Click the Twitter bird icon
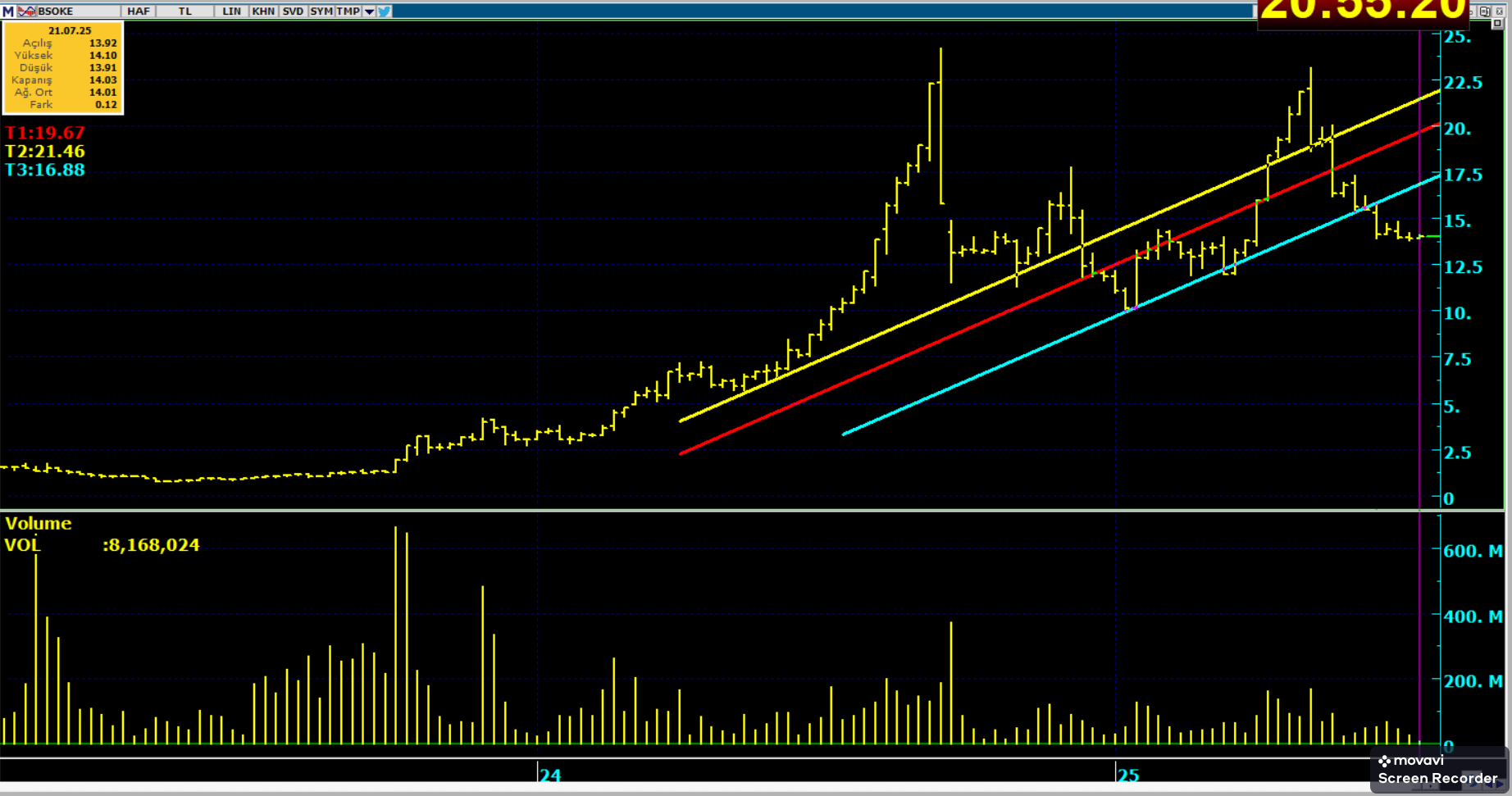This screenshot has width=1512, height=796. (x=385, y=11)
